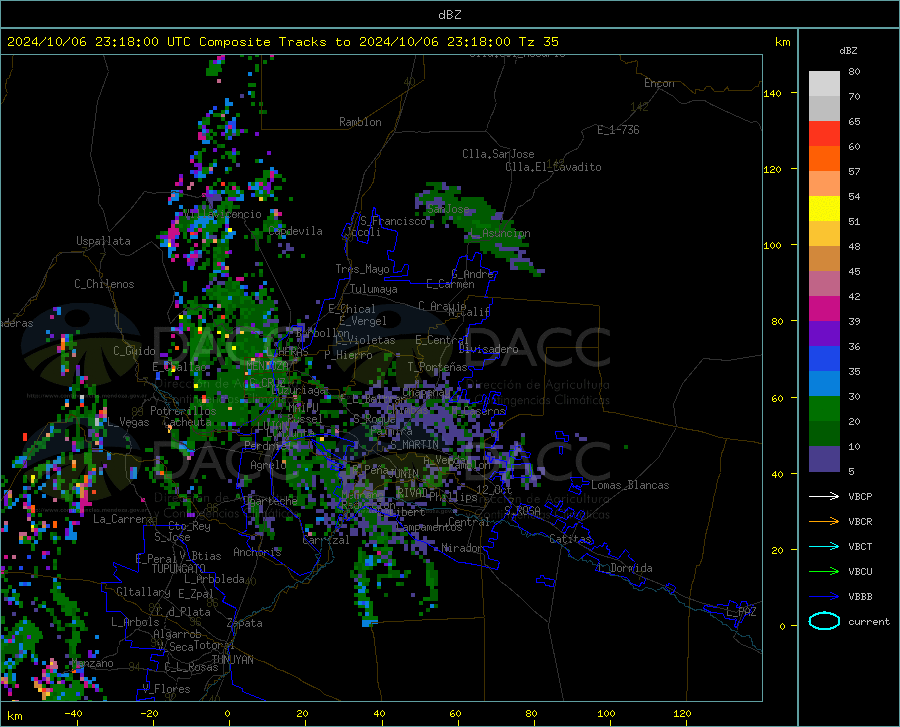Click the La_Carrera map label
The height and width of the screenshot is (727, 900).
coord(123,519)
